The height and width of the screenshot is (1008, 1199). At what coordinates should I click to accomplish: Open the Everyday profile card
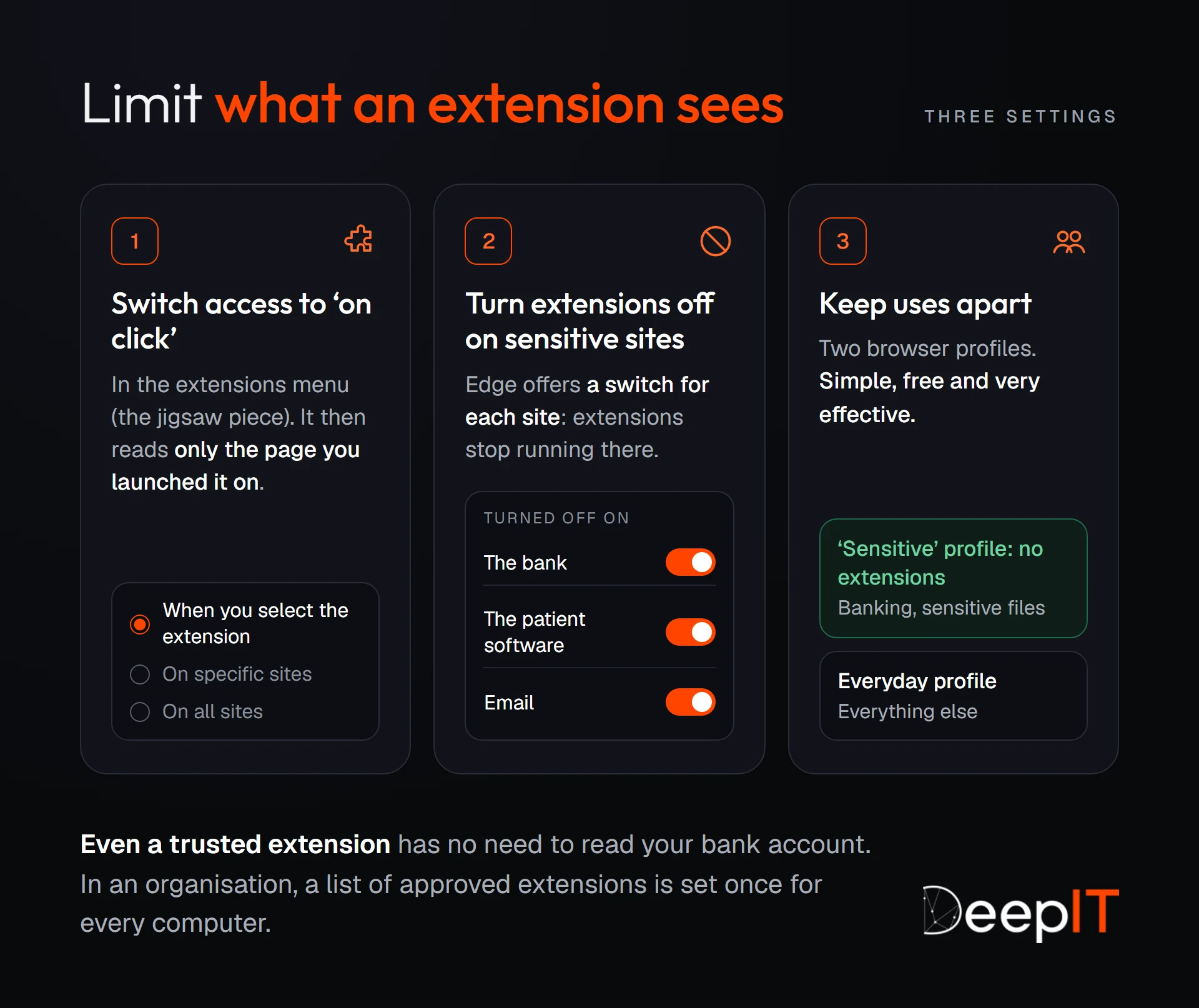click(953, 696)
